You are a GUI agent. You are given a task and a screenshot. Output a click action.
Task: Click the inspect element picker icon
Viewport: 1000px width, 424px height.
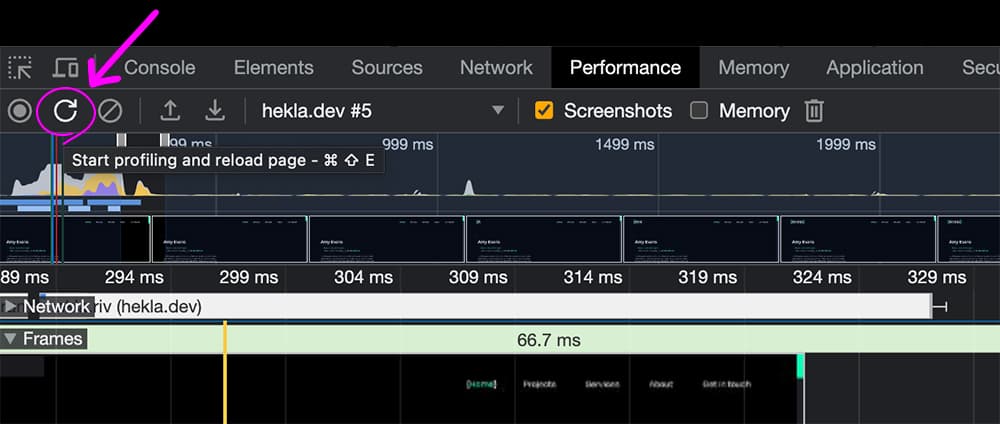click(20, 68)
